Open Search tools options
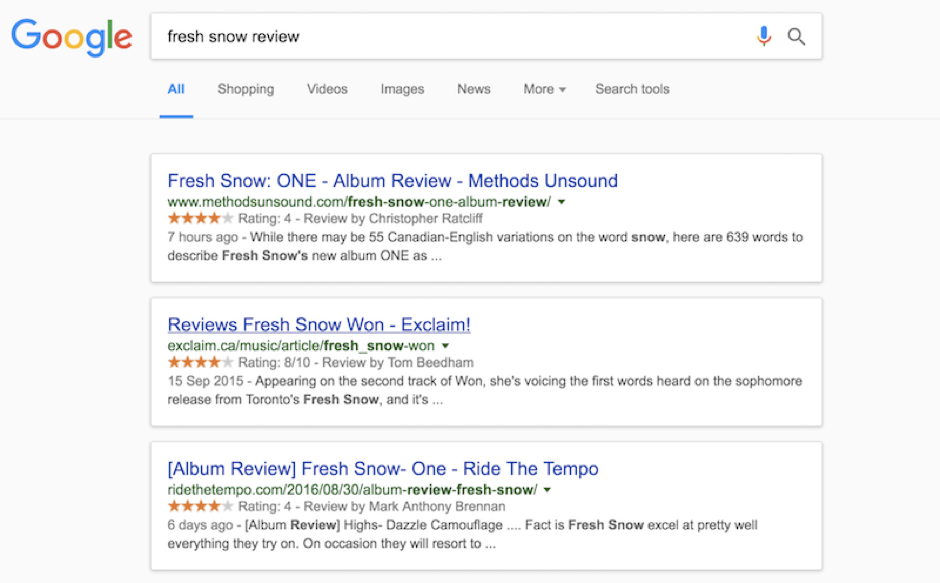Image resolution: width=940 pixels, height=583 pixels. [x=632, y=89]
